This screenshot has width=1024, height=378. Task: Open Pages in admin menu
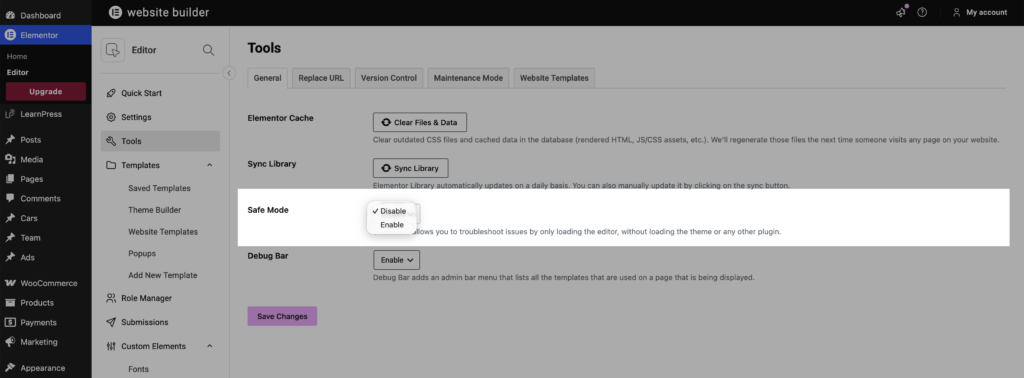click(x=46, y=179)
